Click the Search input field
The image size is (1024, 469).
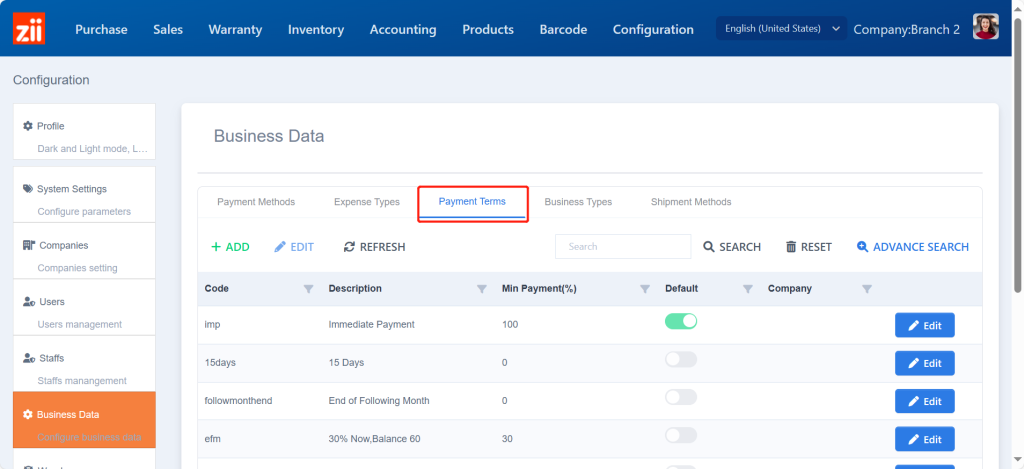pos(623,247)
